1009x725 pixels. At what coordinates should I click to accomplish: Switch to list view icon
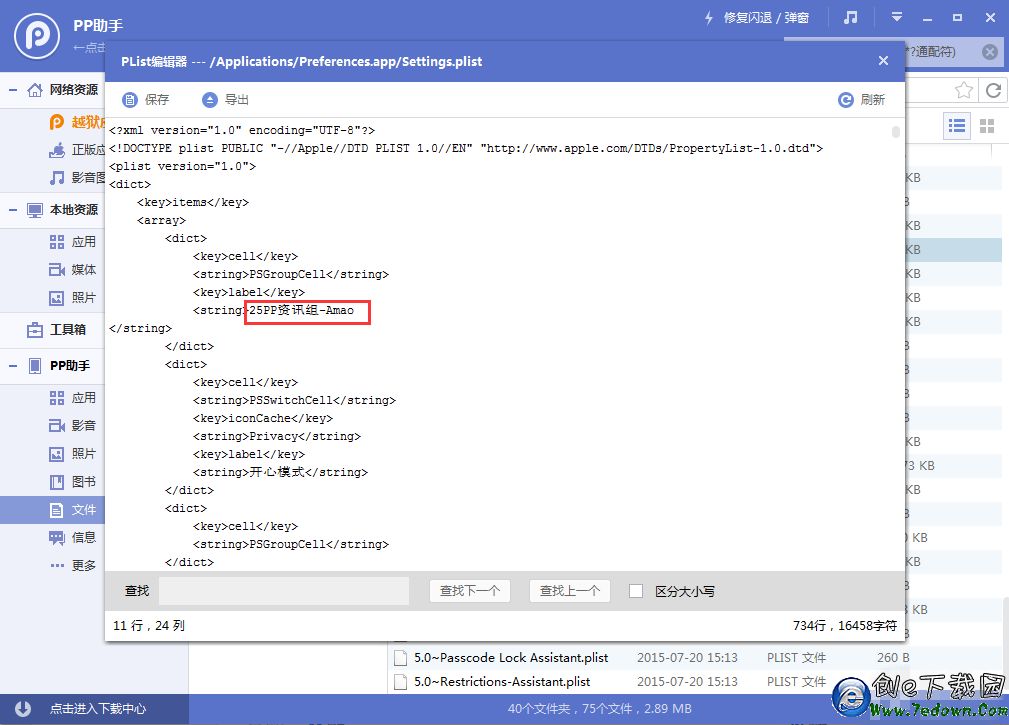point(957,125)
